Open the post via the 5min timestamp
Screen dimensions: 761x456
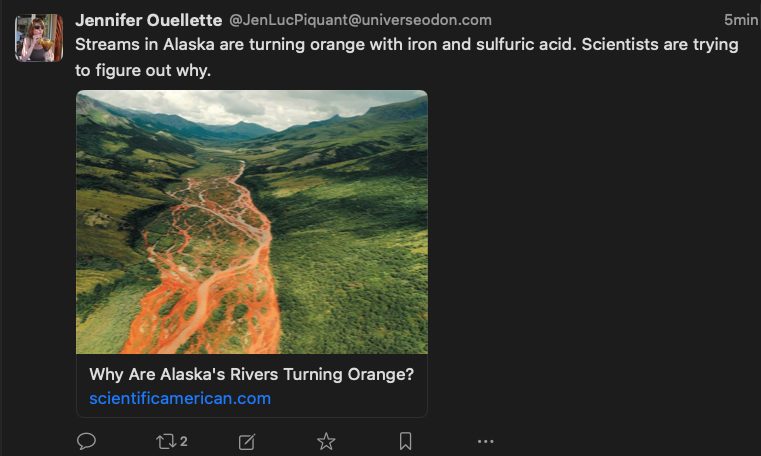[x=741, y=20]
